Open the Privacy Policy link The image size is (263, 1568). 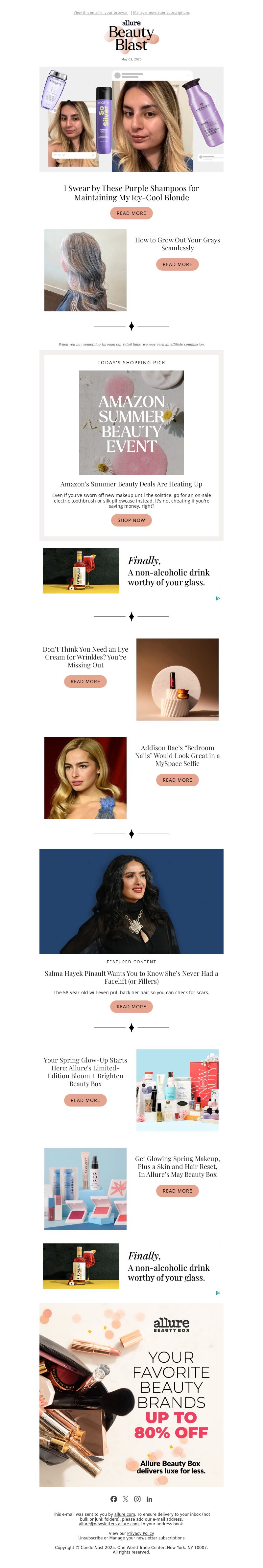pyautogui.click(x=141, y=1533)
